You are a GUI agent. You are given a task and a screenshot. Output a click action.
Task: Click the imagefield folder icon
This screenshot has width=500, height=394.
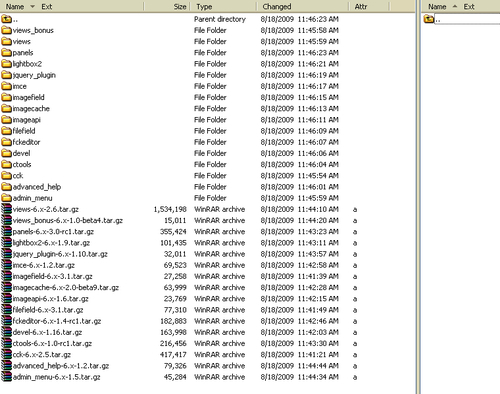(x=6, y=97)
